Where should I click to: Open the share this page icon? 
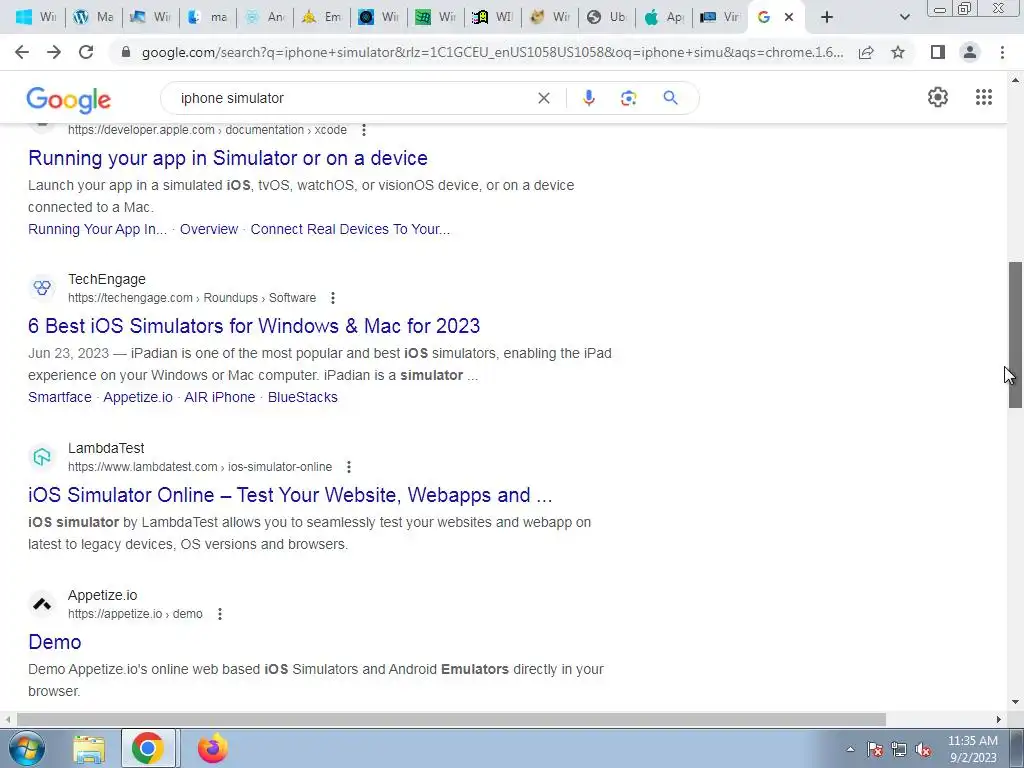point(866,52)
